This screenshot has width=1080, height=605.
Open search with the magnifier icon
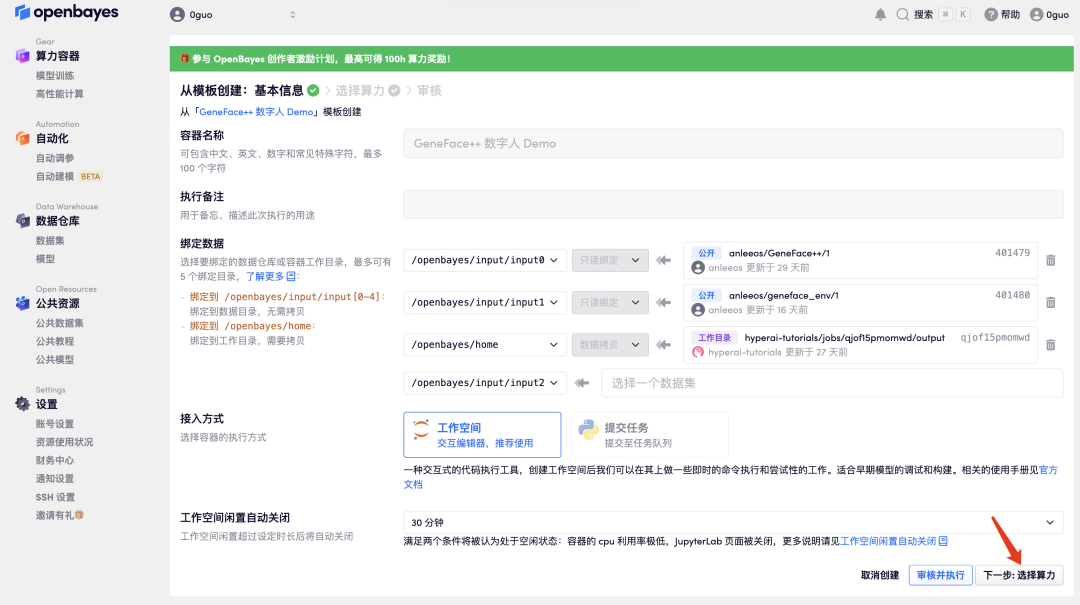(904, 13)
